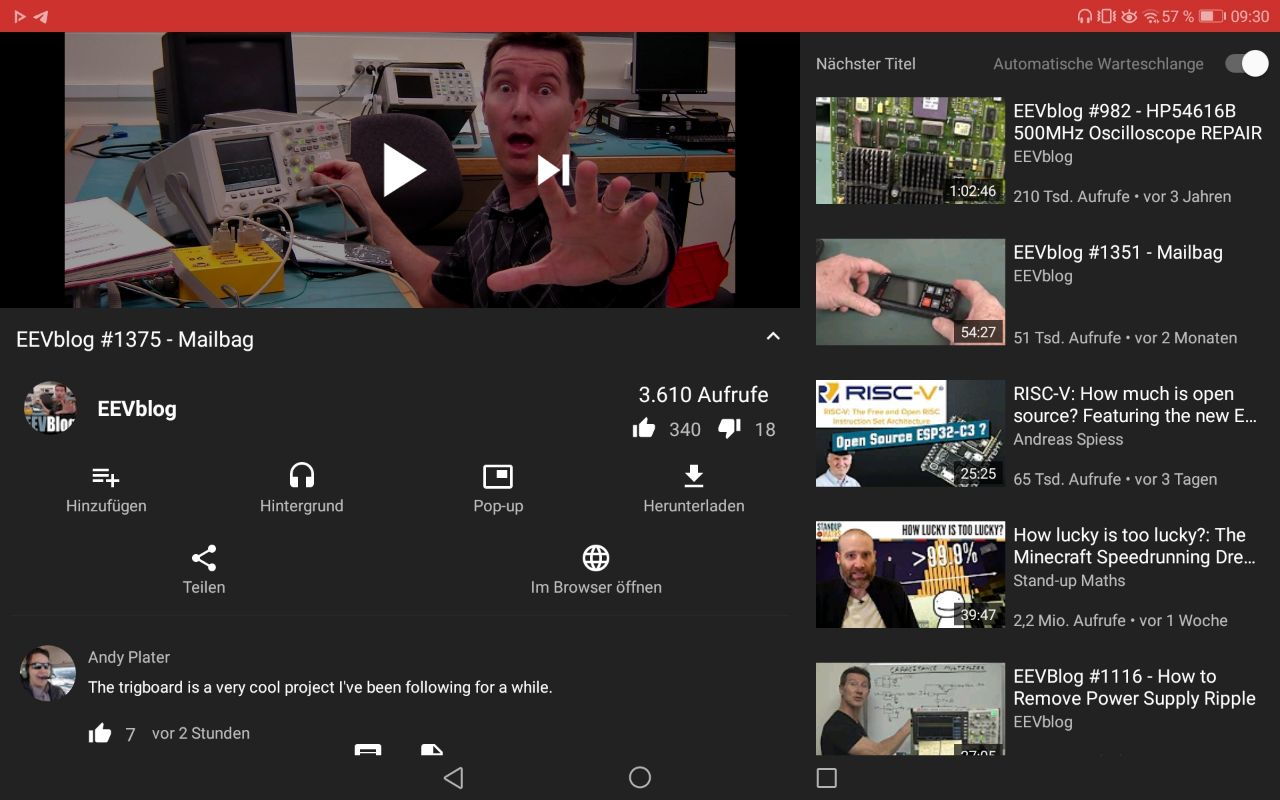Open the EEVblog channel avatar
This screenshot has width=1280, height=800.
50,408
